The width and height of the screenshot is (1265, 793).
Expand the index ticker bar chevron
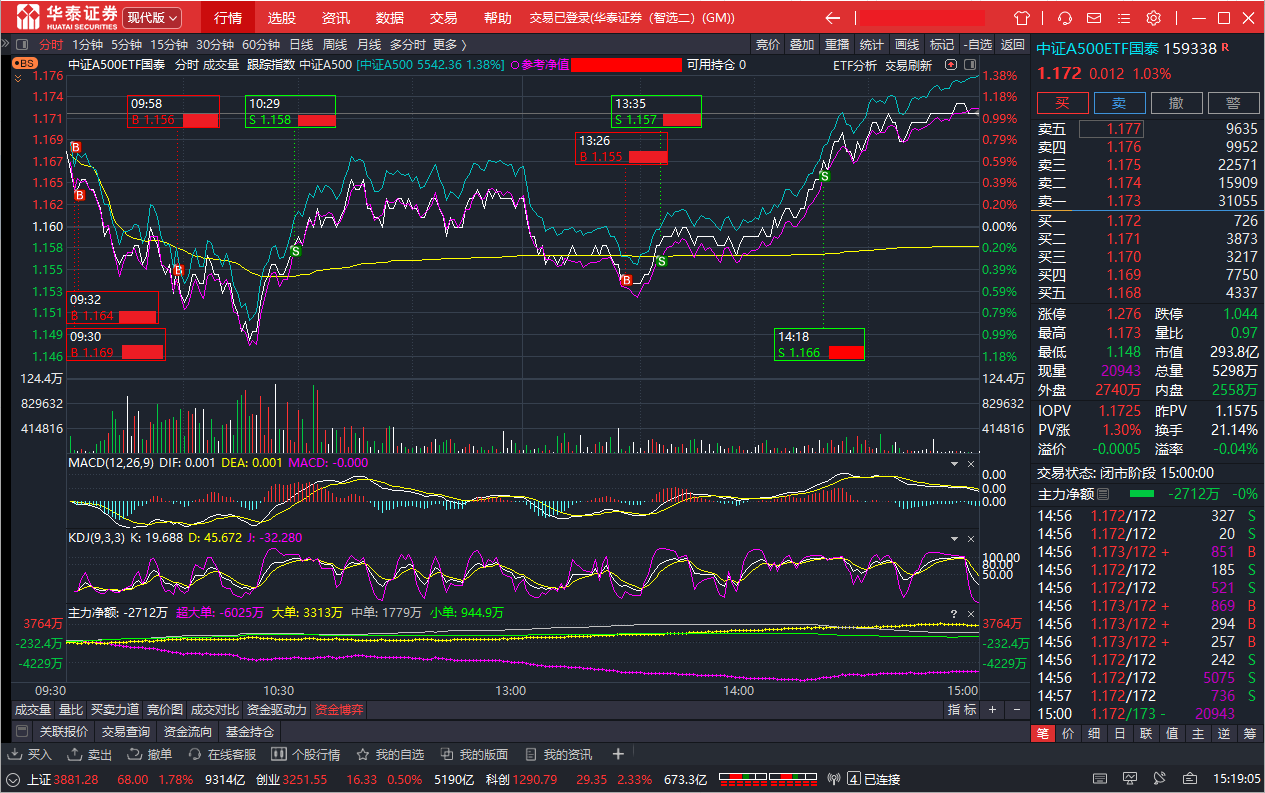(14, 779)
